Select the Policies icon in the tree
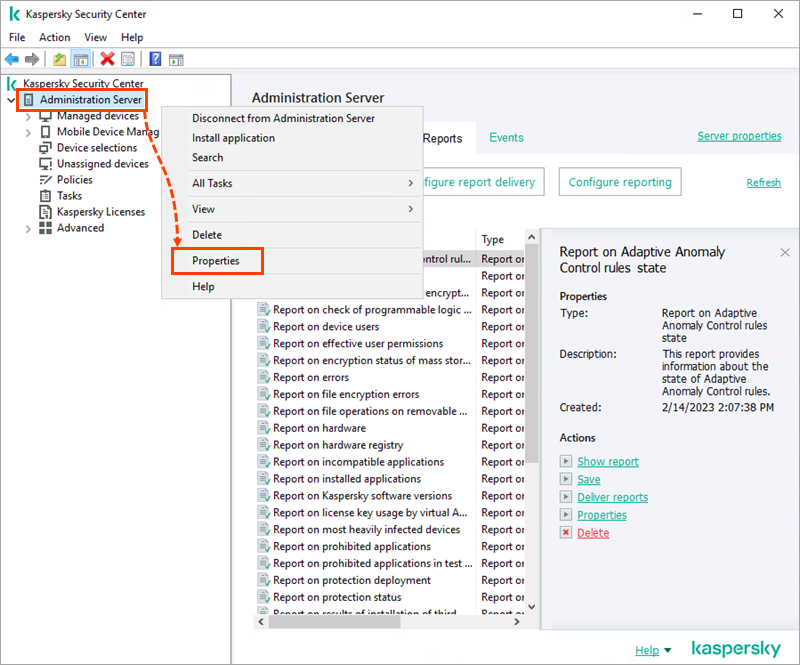The height and width of the screenshot is (665, 800). coord(44,179)
